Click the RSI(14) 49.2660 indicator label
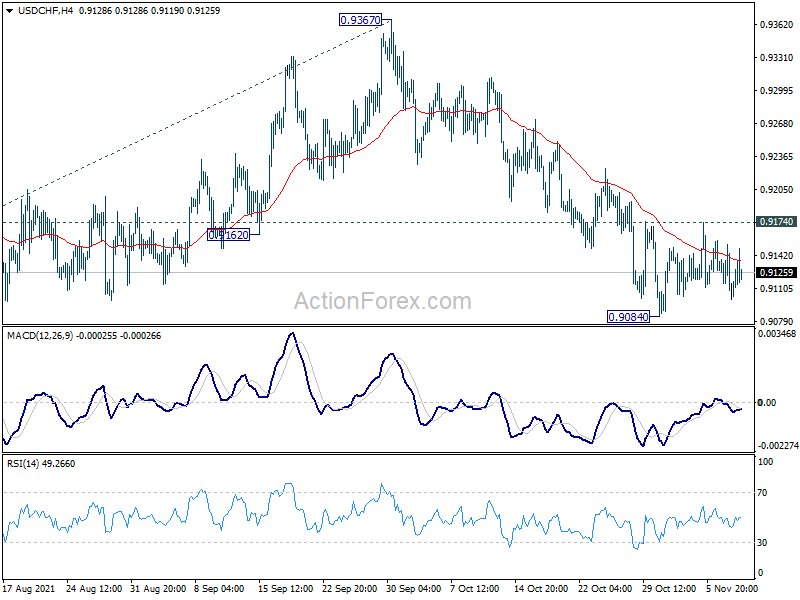This screenshot has width=800, height=600. coord(41,464)
